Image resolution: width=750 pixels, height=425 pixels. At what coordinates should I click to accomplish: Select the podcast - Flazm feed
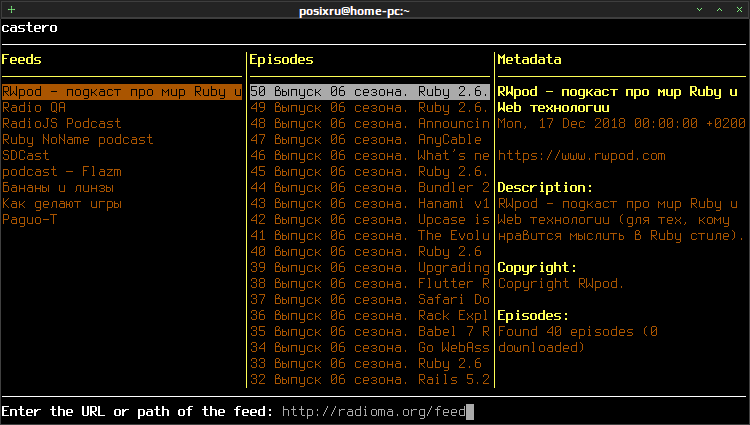pyautogui.click(x=62, y=172)
